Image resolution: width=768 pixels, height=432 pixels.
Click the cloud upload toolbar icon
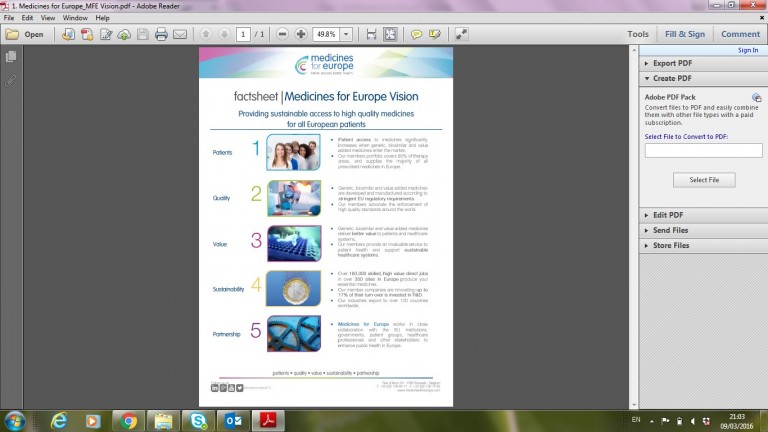pyautogui.click(x=124, y=34)
